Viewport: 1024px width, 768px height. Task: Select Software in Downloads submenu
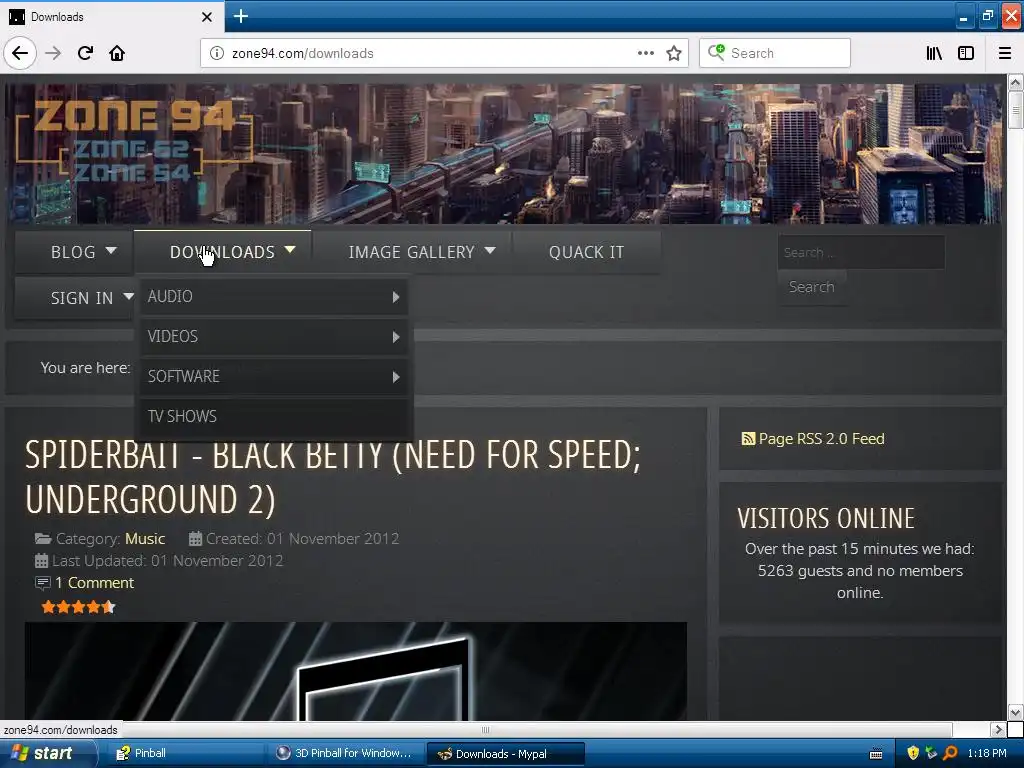coord(274,376)
